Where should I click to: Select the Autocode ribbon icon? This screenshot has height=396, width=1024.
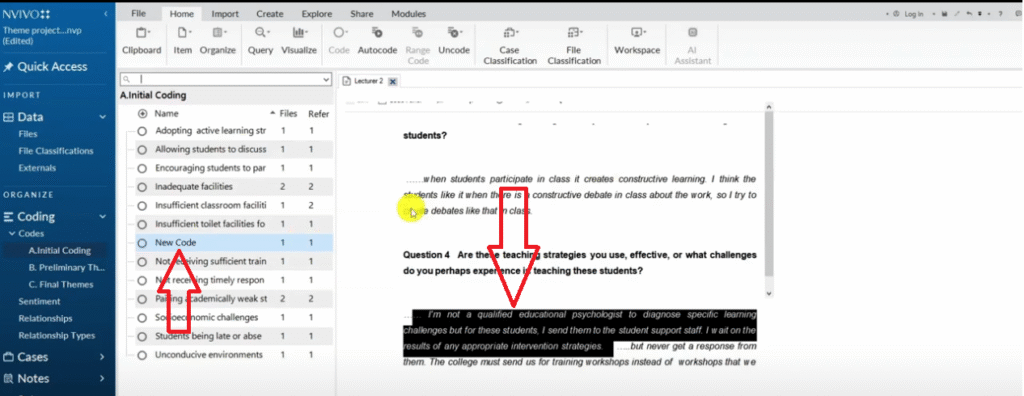point(377,33)
